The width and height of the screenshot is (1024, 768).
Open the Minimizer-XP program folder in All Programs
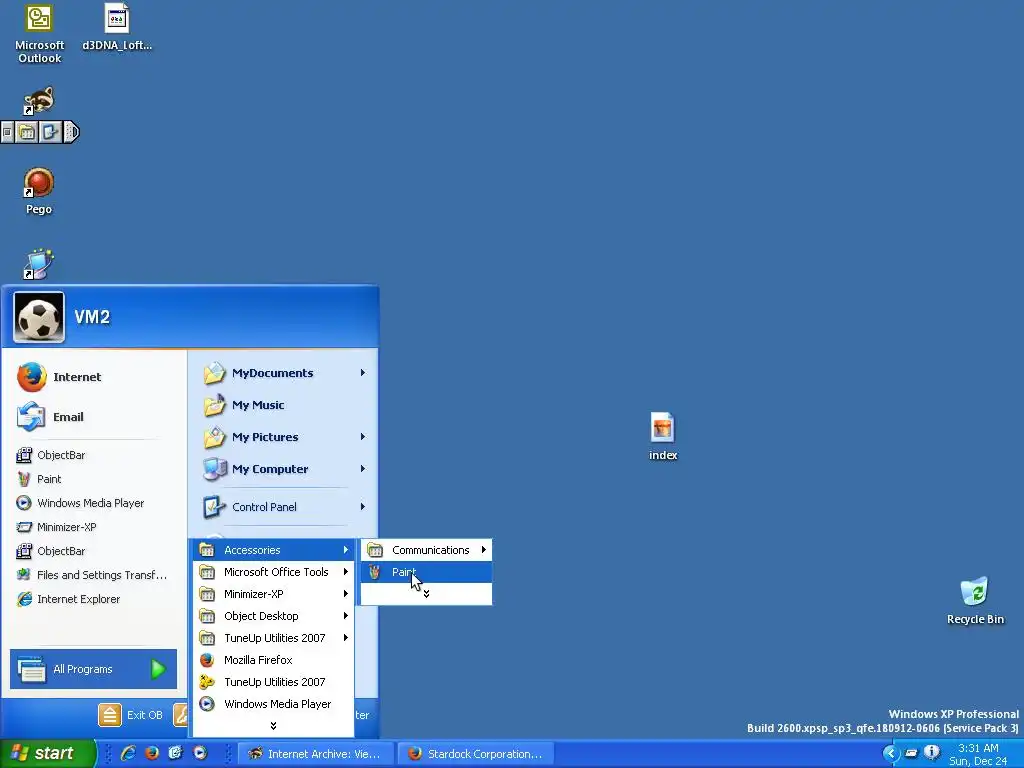coord(274,594)
